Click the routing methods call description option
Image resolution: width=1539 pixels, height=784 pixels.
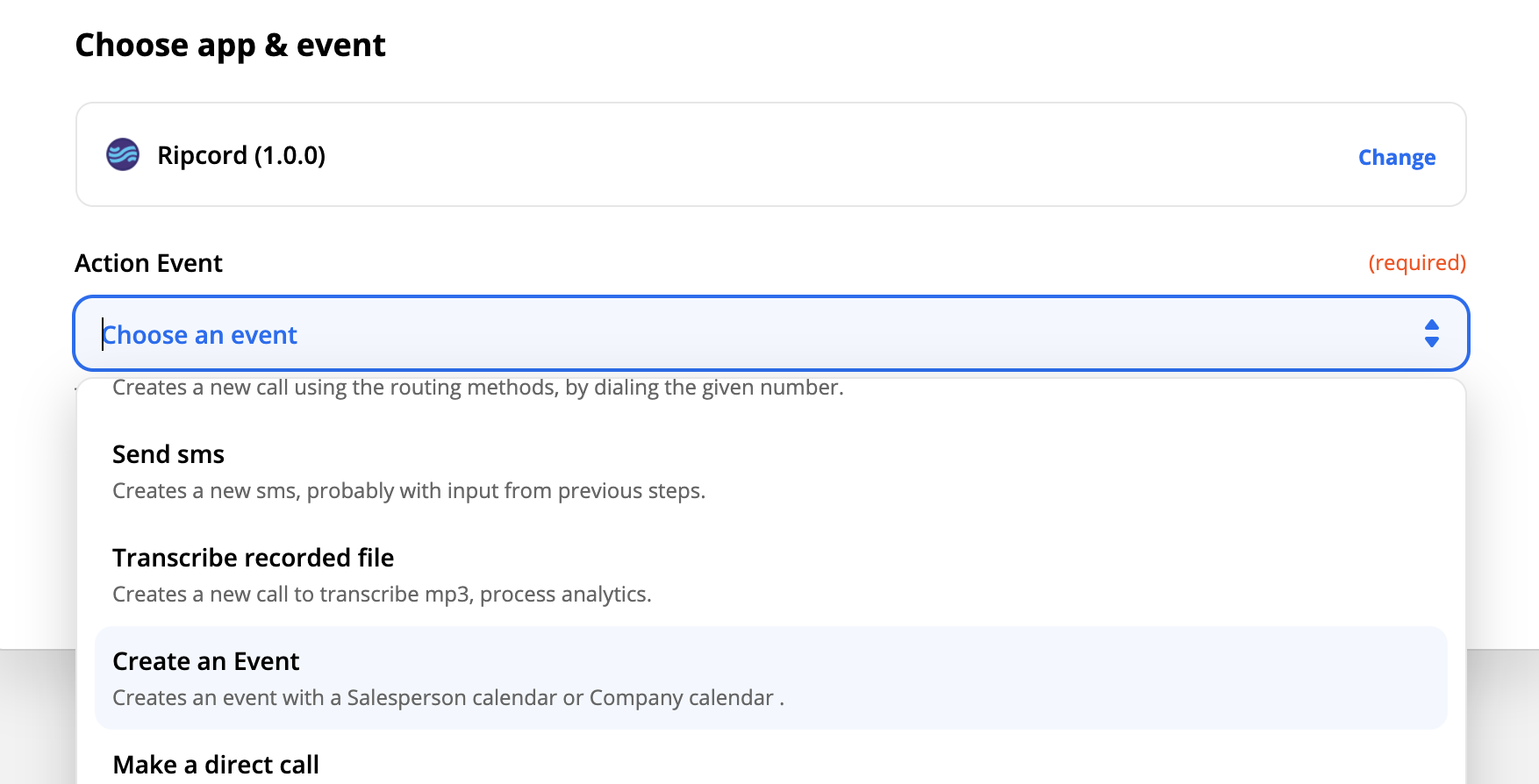(x=477, y=388)
